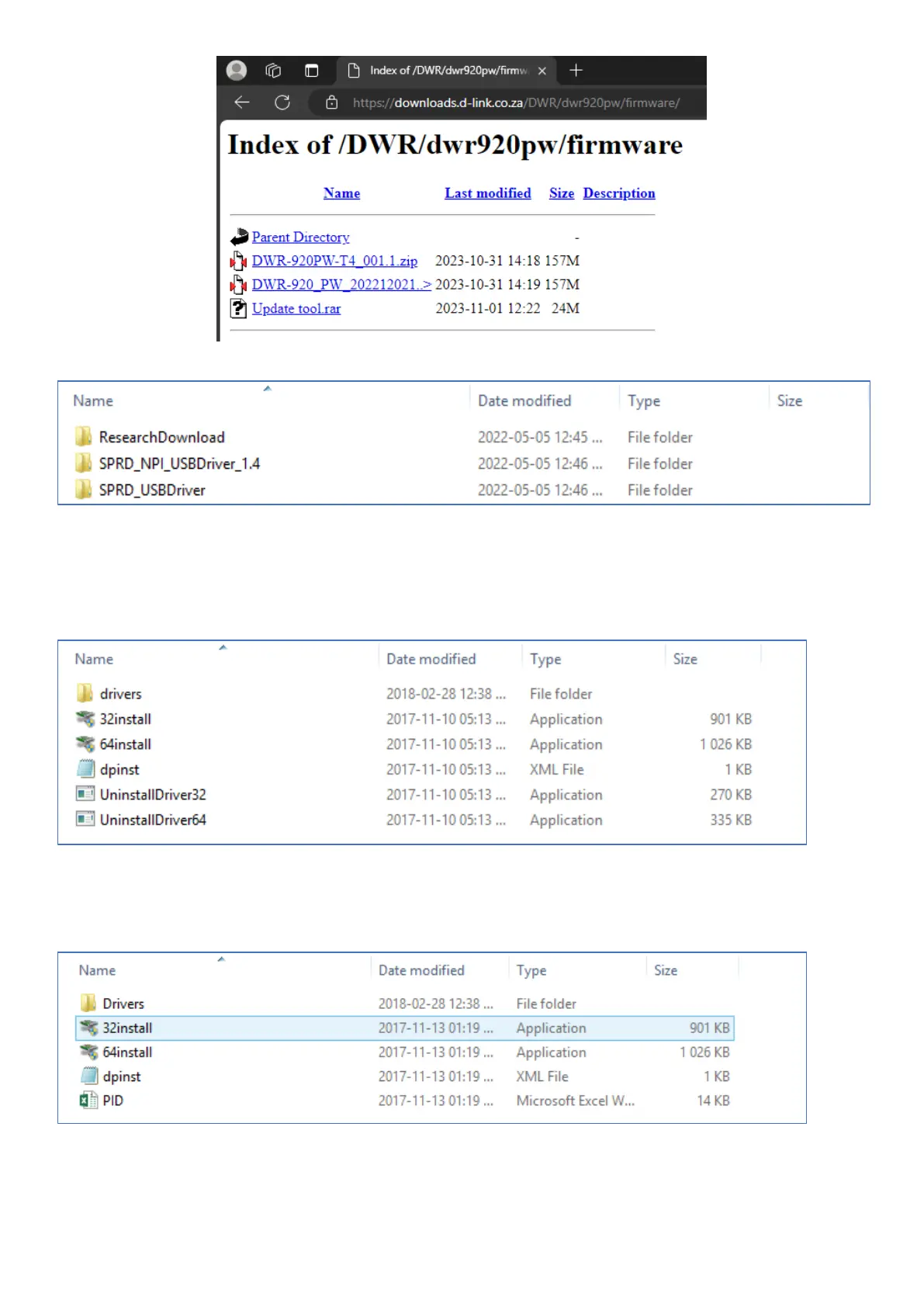Click DWR-920PW-T4_001.1.zip archive icon
The height and width of the screenshot is (1307, 924).
click(239, 261)
